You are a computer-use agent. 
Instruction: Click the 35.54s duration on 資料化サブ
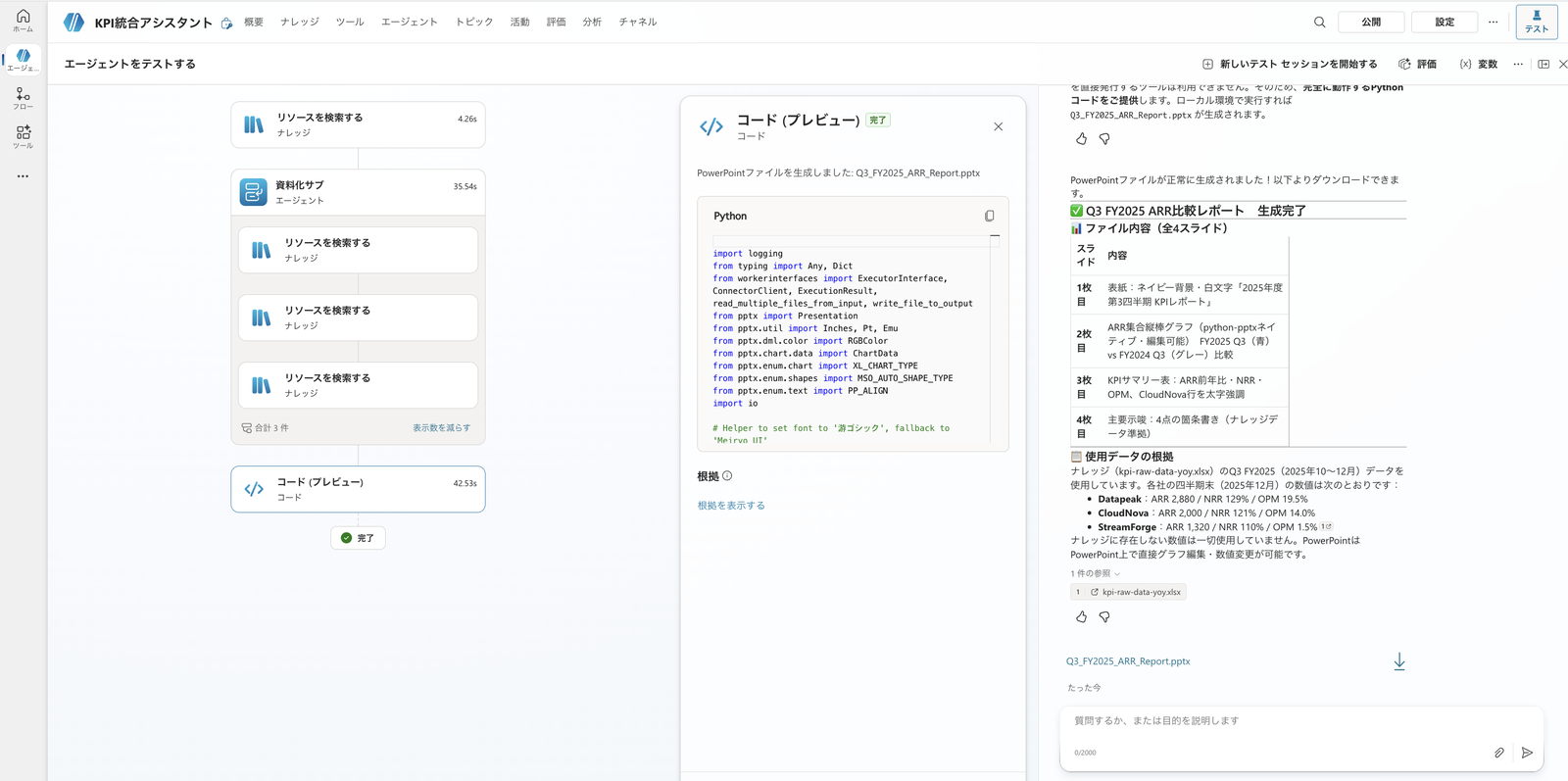click(465, 186)
